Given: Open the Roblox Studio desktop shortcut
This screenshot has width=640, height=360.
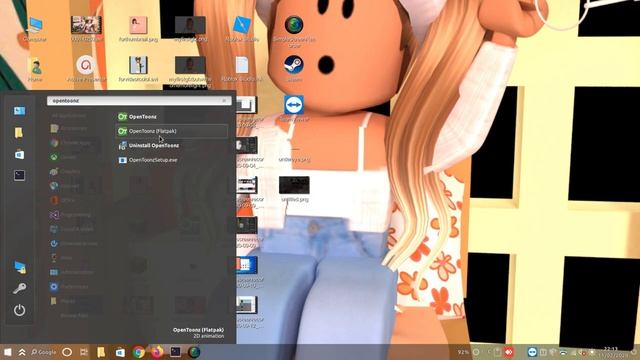Looking at the screenshot, I should point(242,29).
